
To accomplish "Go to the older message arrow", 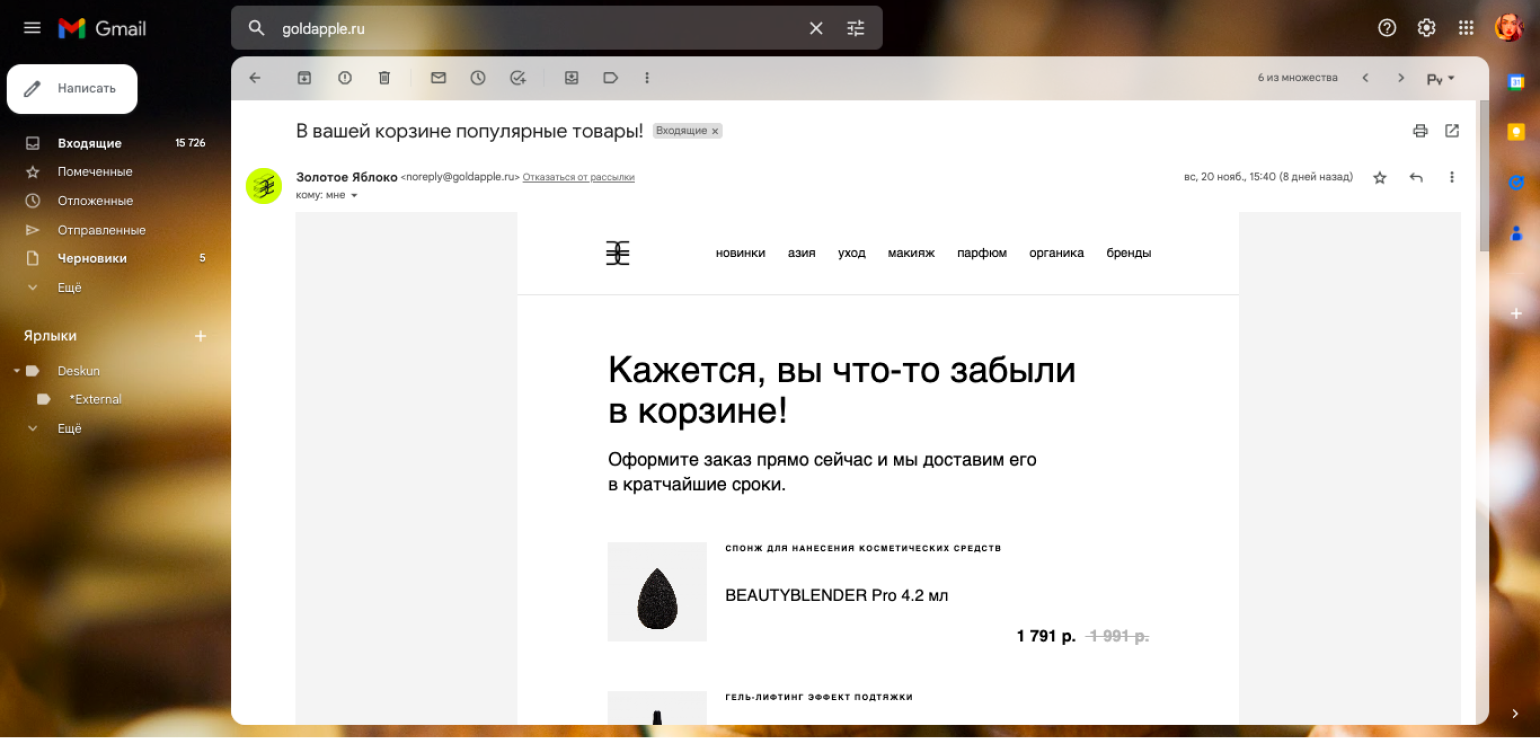I will (x=1401, y=78).
